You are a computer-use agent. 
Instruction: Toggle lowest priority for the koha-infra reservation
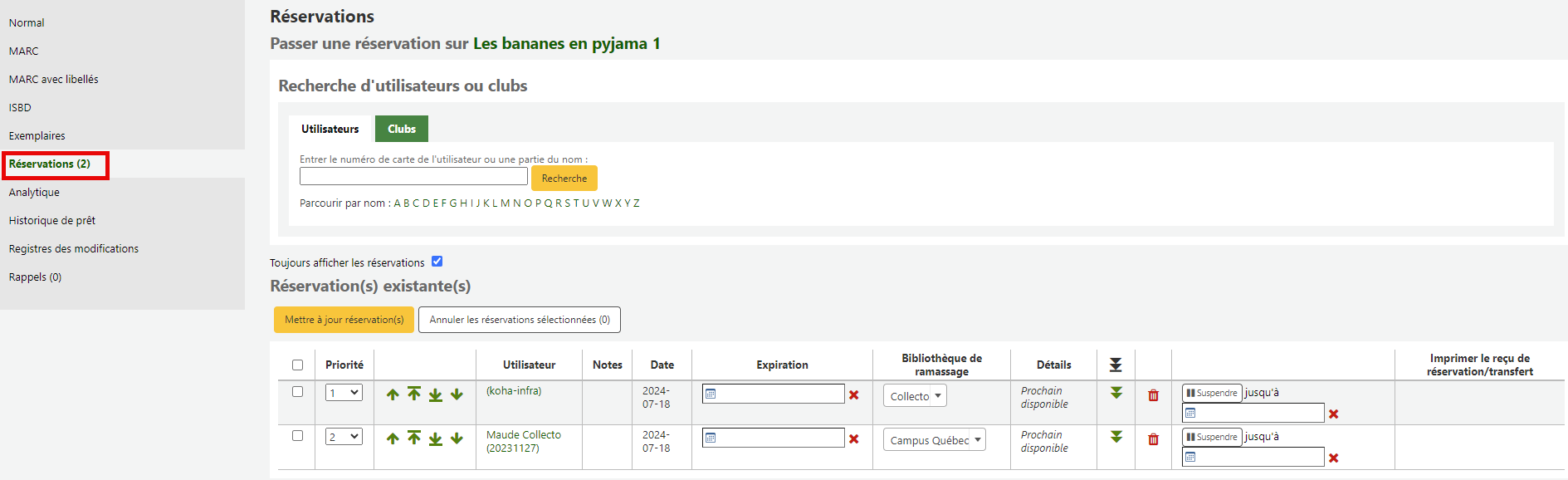point(1116,393)
